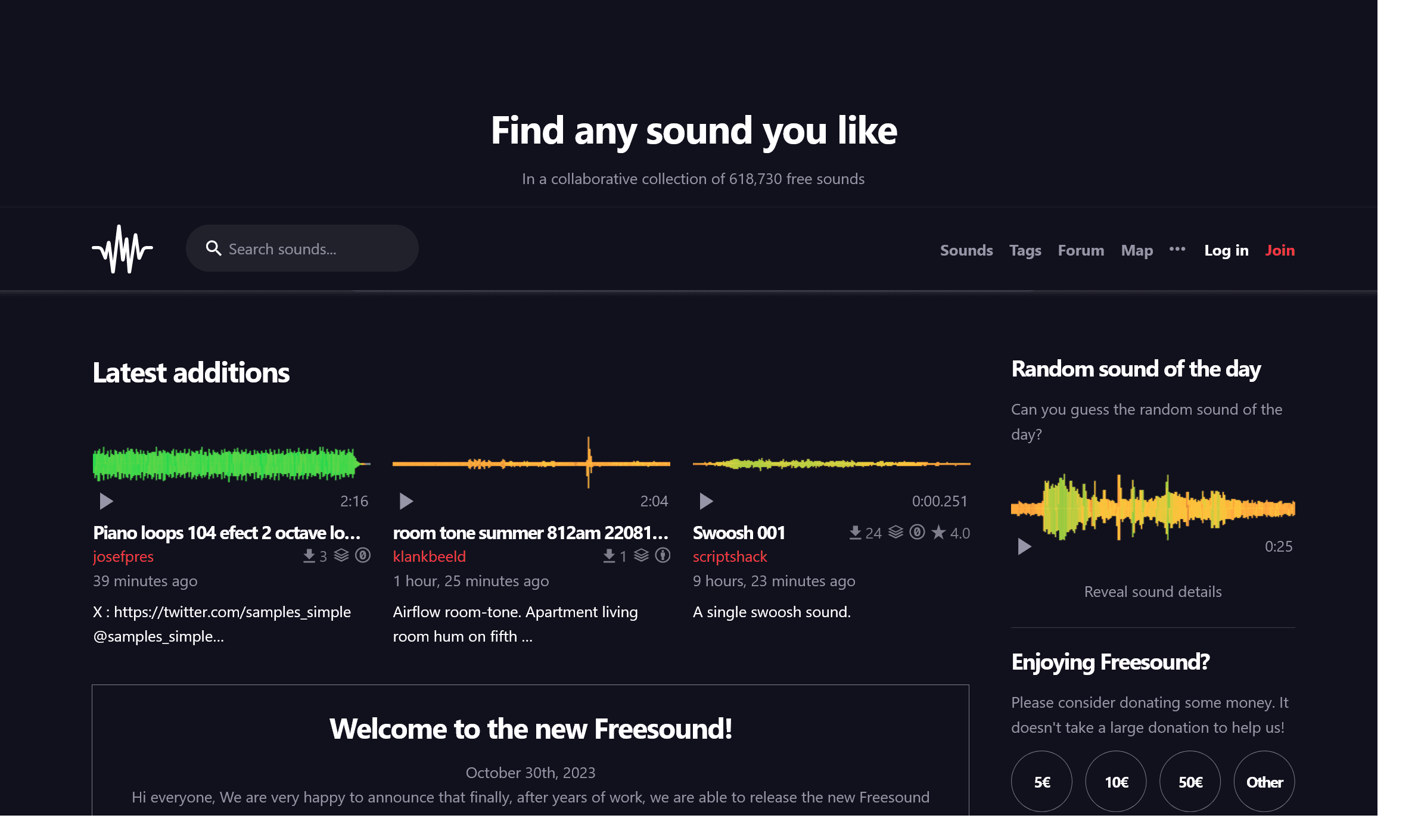Visit the scriptshack user profile
This screenshot has height=840, width=1418.
pos(730,556)
